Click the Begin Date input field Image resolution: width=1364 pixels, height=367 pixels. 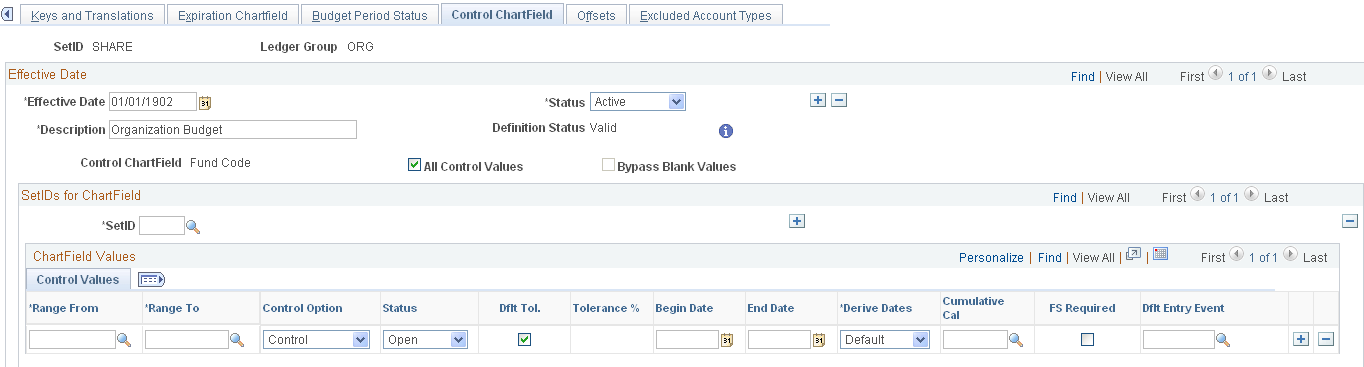click(x=688, y=340)
